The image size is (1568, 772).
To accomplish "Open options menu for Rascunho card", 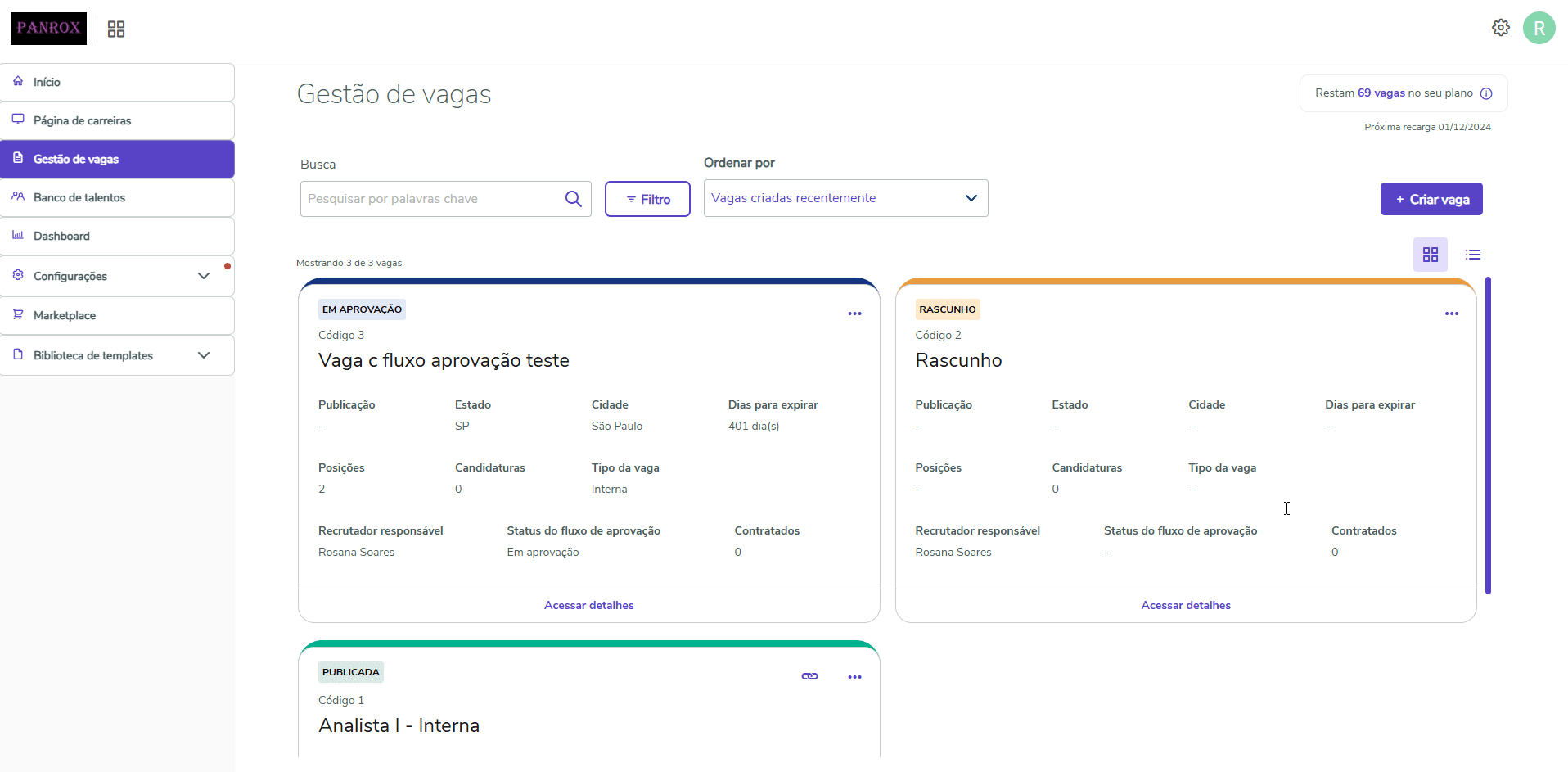I will pyautogui.click(x=1452, y=314).
